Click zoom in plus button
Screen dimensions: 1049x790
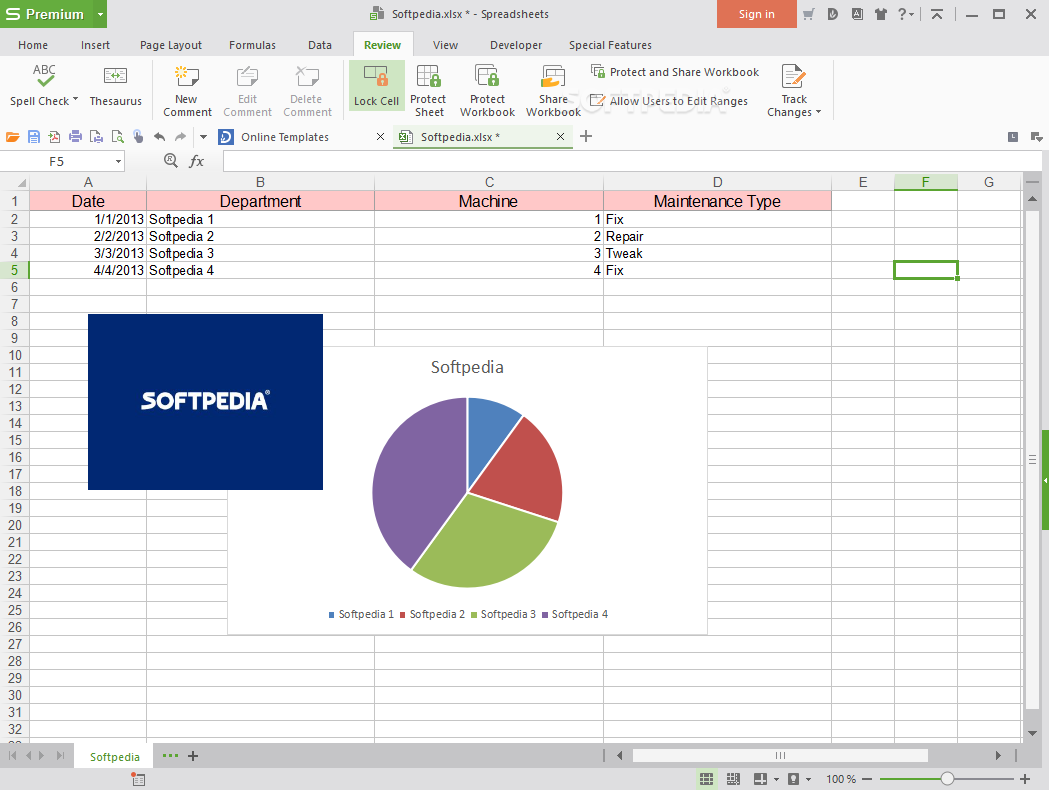[x=1024, y=779]
